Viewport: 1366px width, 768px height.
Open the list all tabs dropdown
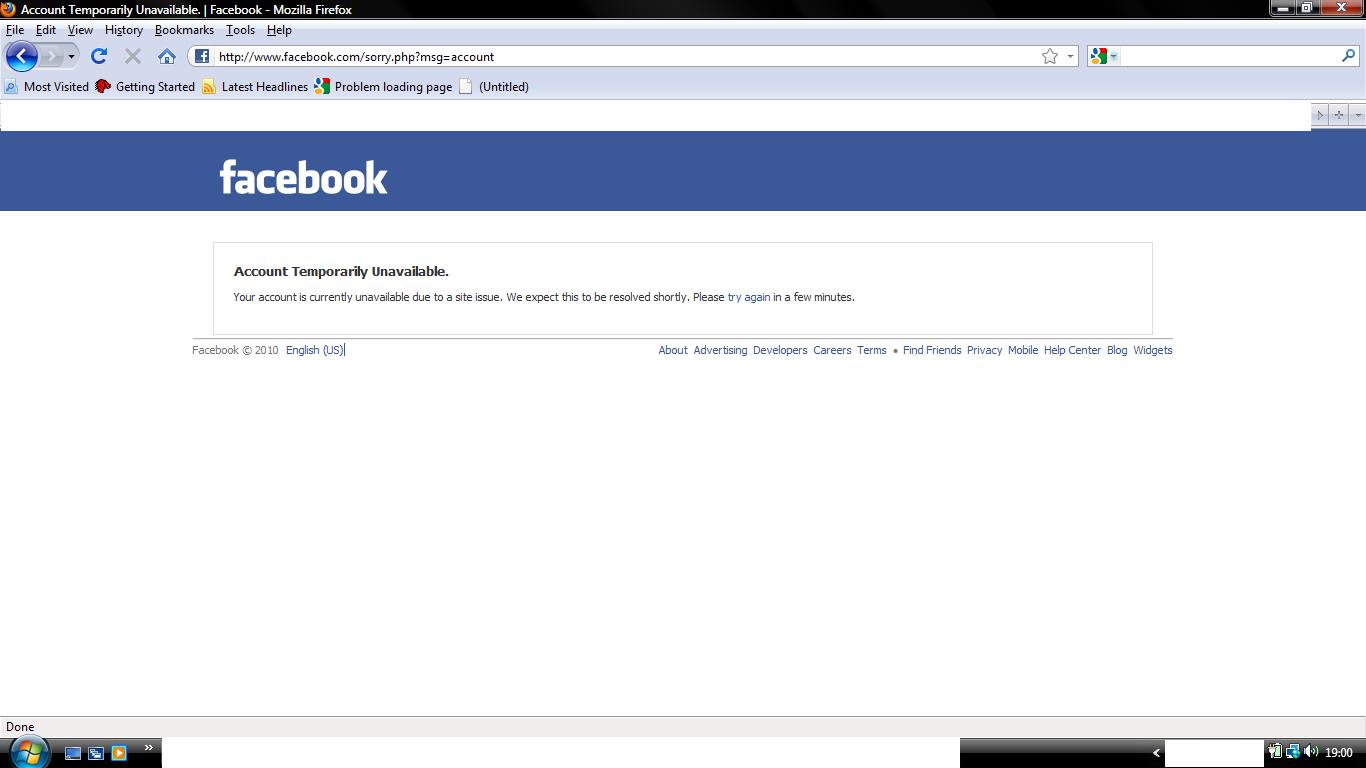pyautogui.click(x=1357, y=115)
